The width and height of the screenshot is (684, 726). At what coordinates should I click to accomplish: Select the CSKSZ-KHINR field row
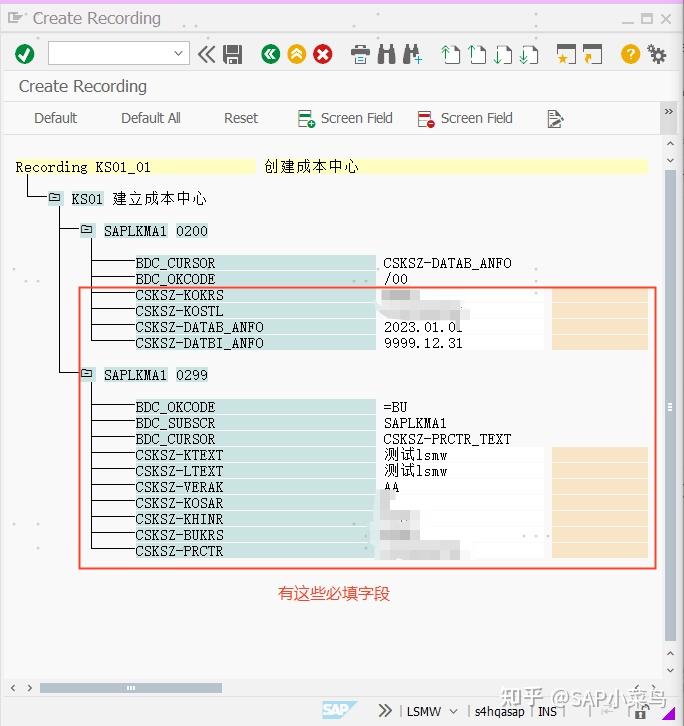tap(255, 519)
